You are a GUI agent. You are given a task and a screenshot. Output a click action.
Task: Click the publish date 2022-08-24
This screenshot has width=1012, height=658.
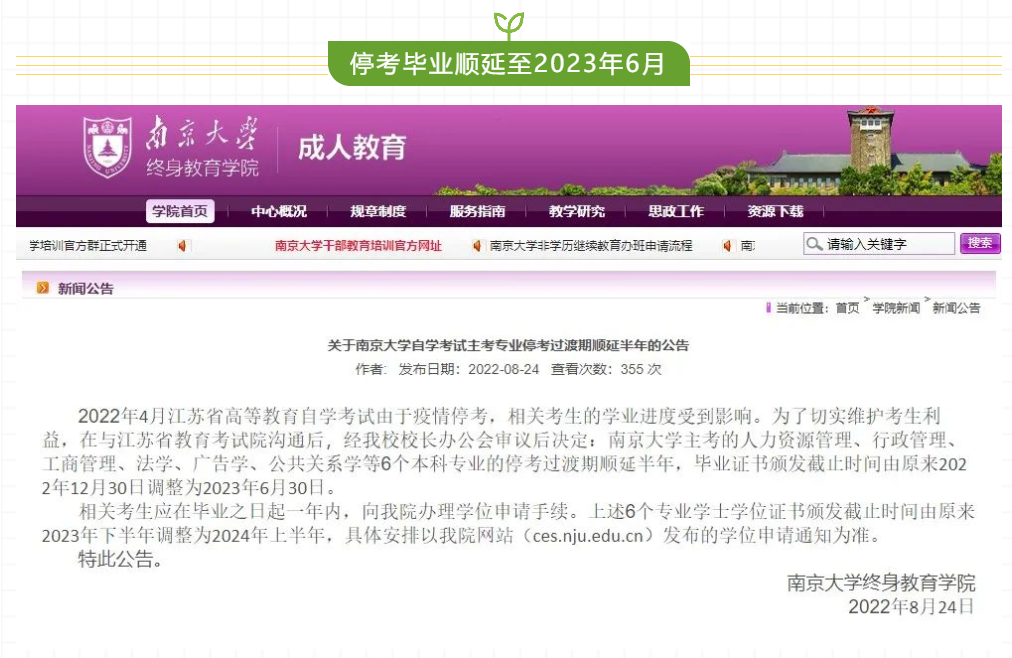click(503, 369)
